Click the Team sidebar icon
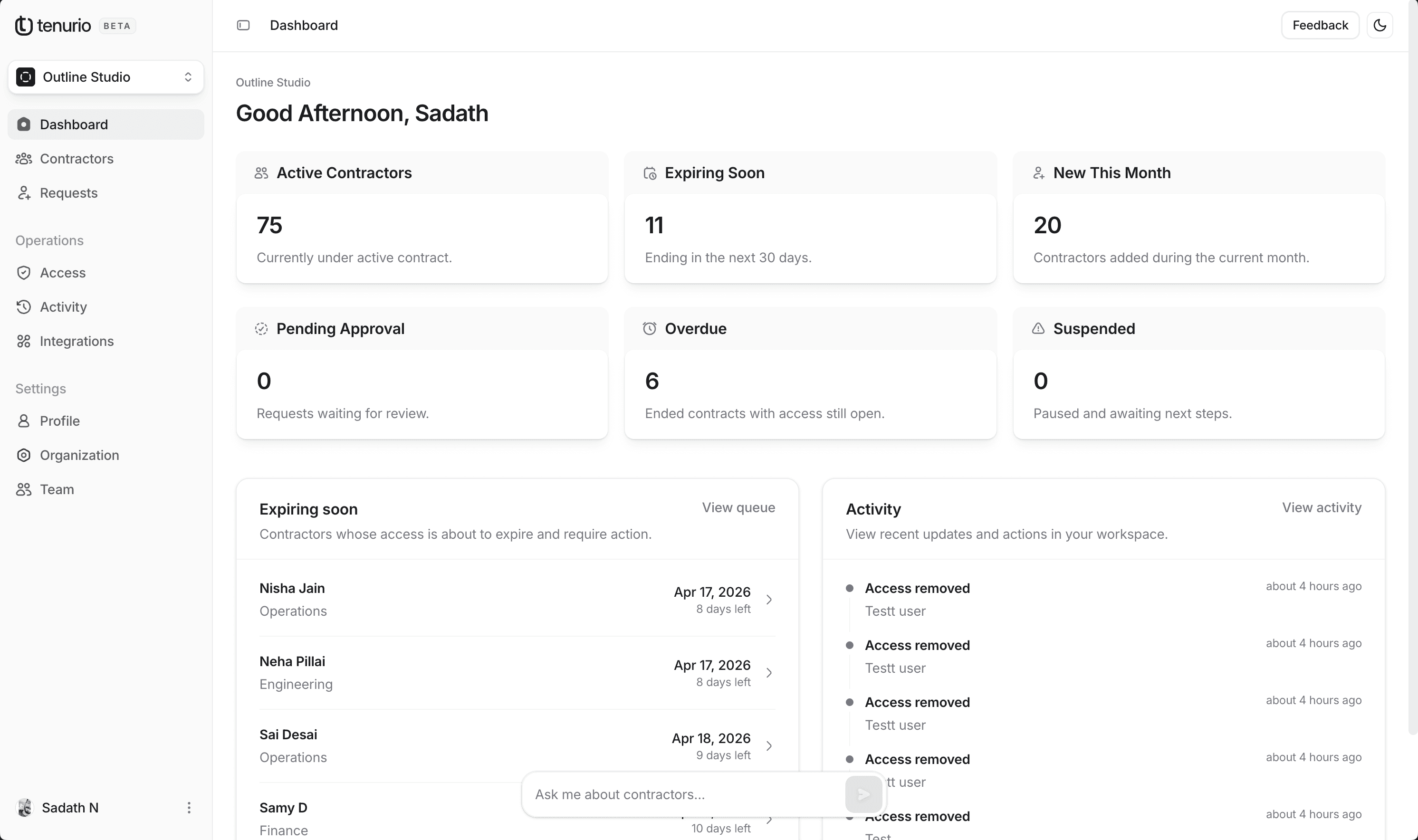The width and height of the screenshot is (1418, 840). (24, 490)
